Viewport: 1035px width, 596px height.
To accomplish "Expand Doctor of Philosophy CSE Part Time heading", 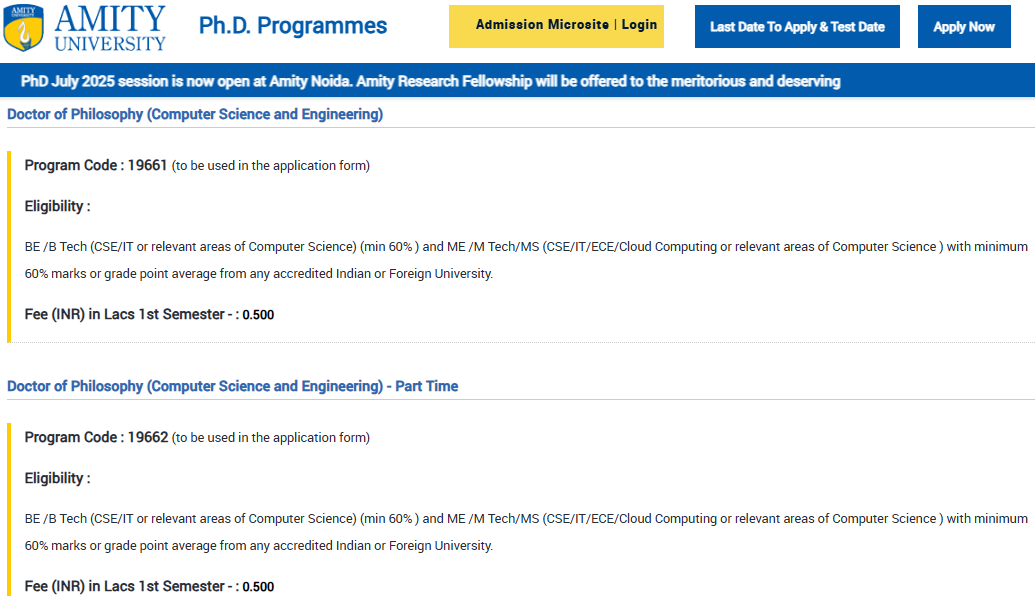I will 232,386.
